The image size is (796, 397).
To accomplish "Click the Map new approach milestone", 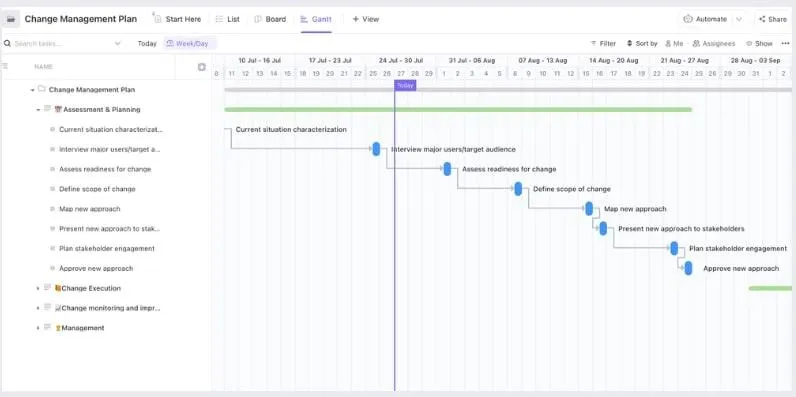I will click(x=589, y=209).
